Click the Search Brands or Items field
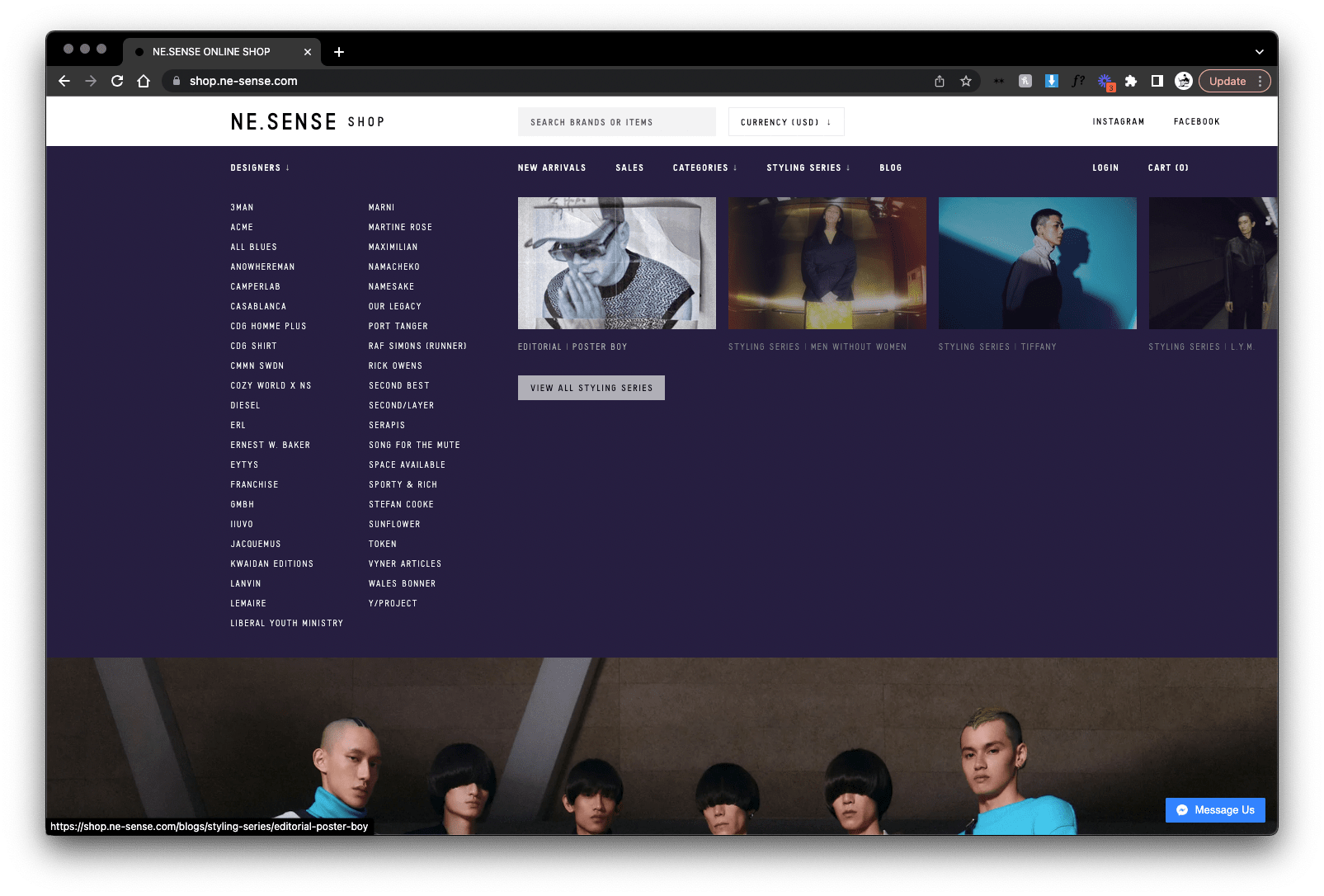This screenshot has width=1324, height=896. click(616, 122)
